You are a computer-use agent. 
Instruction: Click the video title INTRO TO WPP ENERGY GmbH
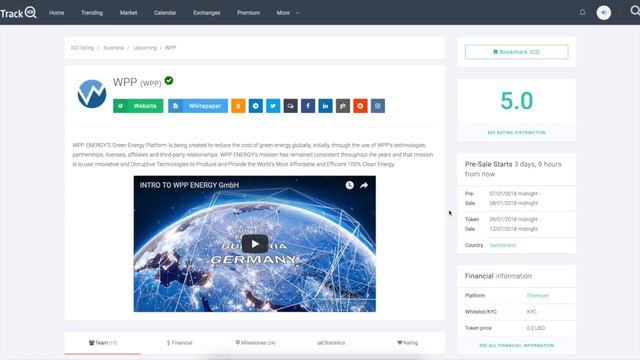(189, 185)
